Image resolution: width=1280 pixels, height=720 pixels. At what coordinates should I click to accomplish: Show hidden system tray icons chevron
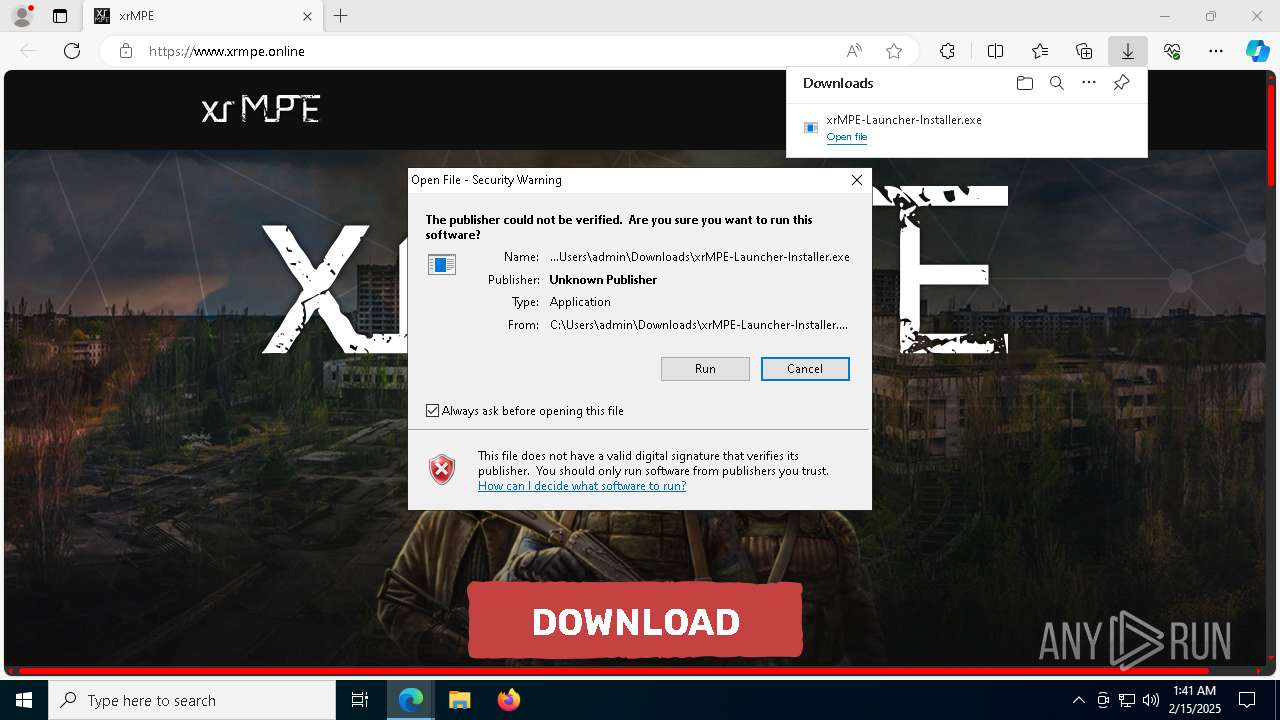click(1078, 700)
